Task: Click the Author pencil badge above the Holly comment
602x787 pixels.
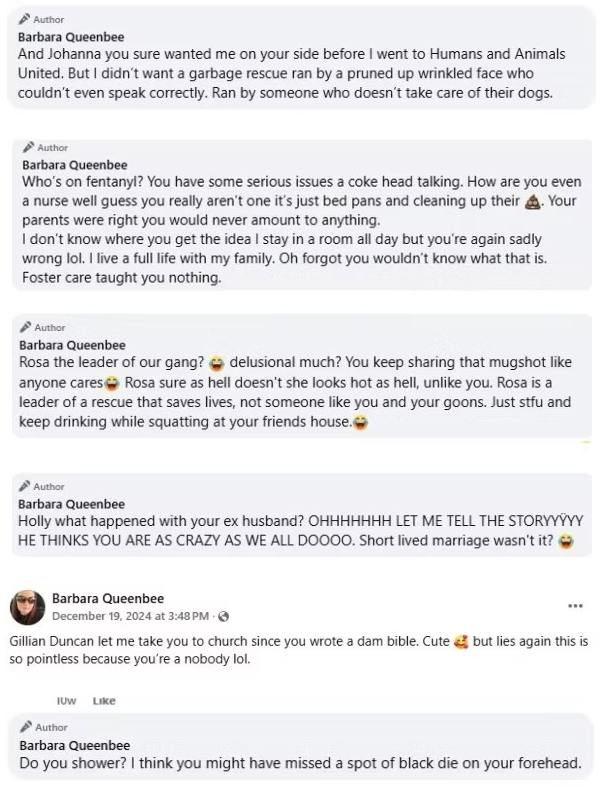Action: pyautogui.click(x=25, y=486)
